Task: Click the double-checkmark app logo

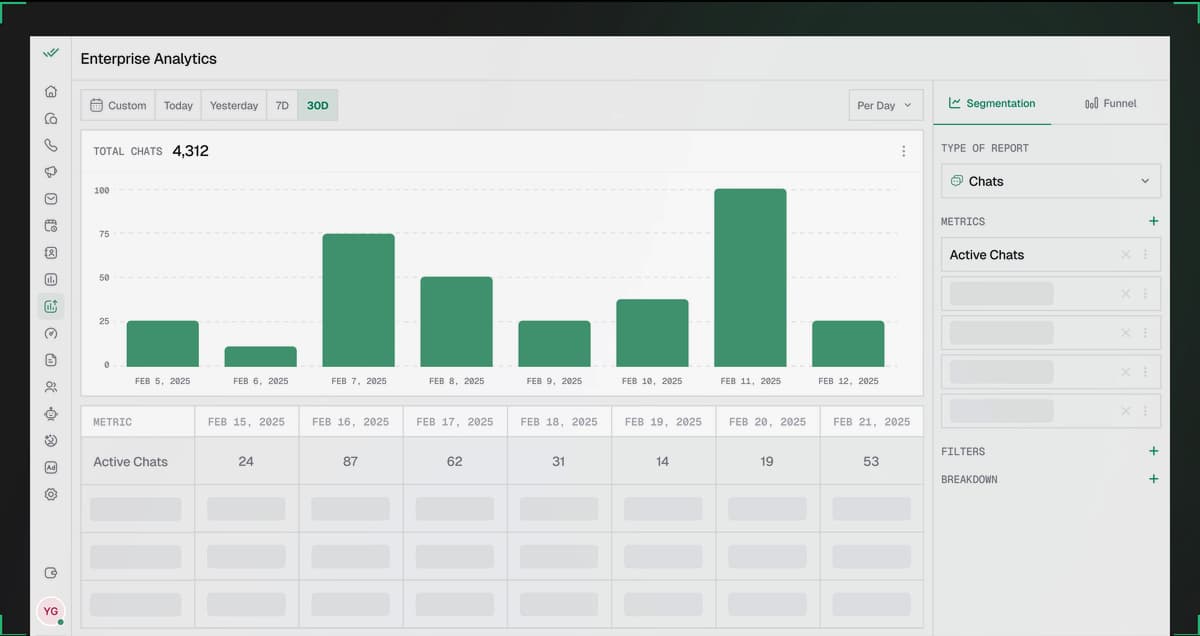Action: [x=51, y=53]
